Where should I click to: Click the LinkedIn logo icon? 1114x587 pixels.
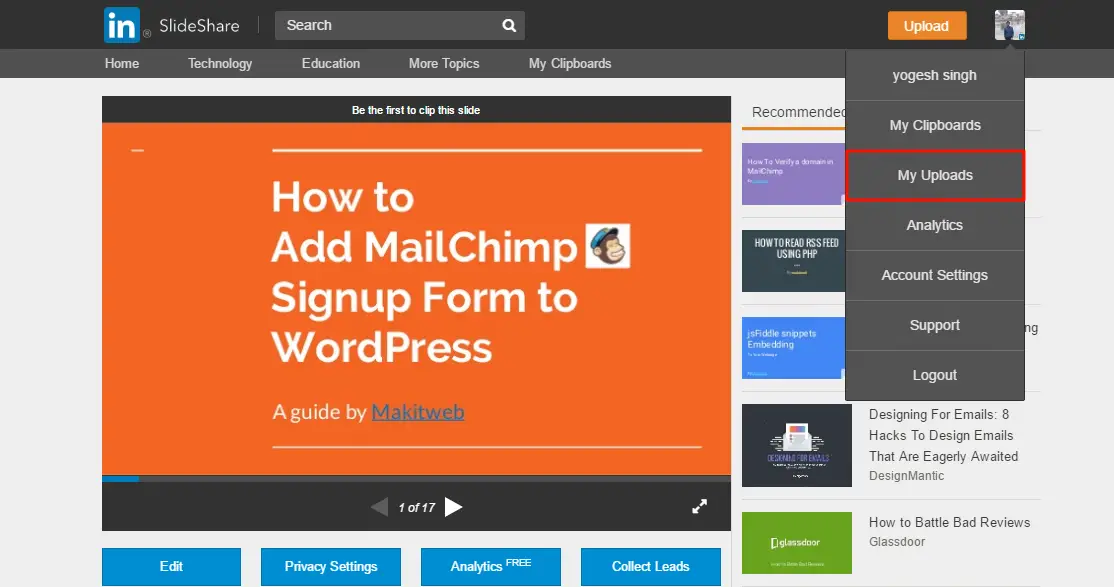pos(121,26)
